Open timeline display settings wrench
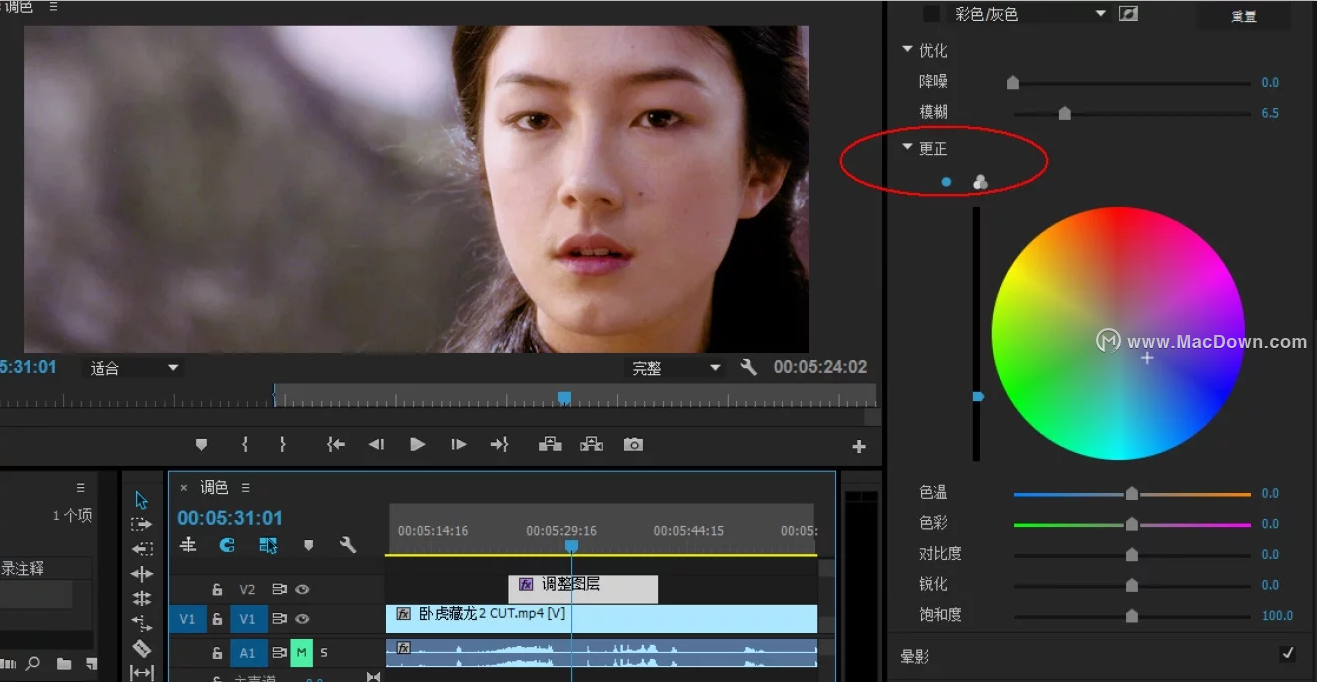The image size is (1317, 682). coord(348,545)
